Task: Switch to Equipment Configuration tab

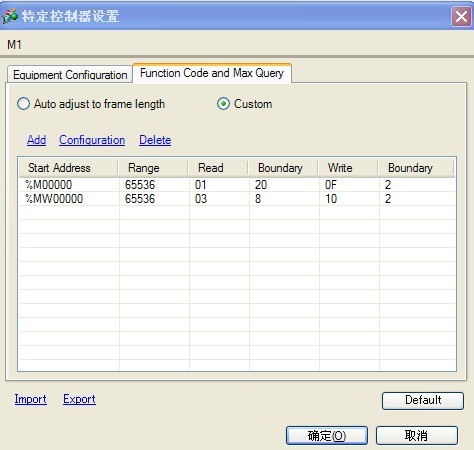Action: point(70,75)
